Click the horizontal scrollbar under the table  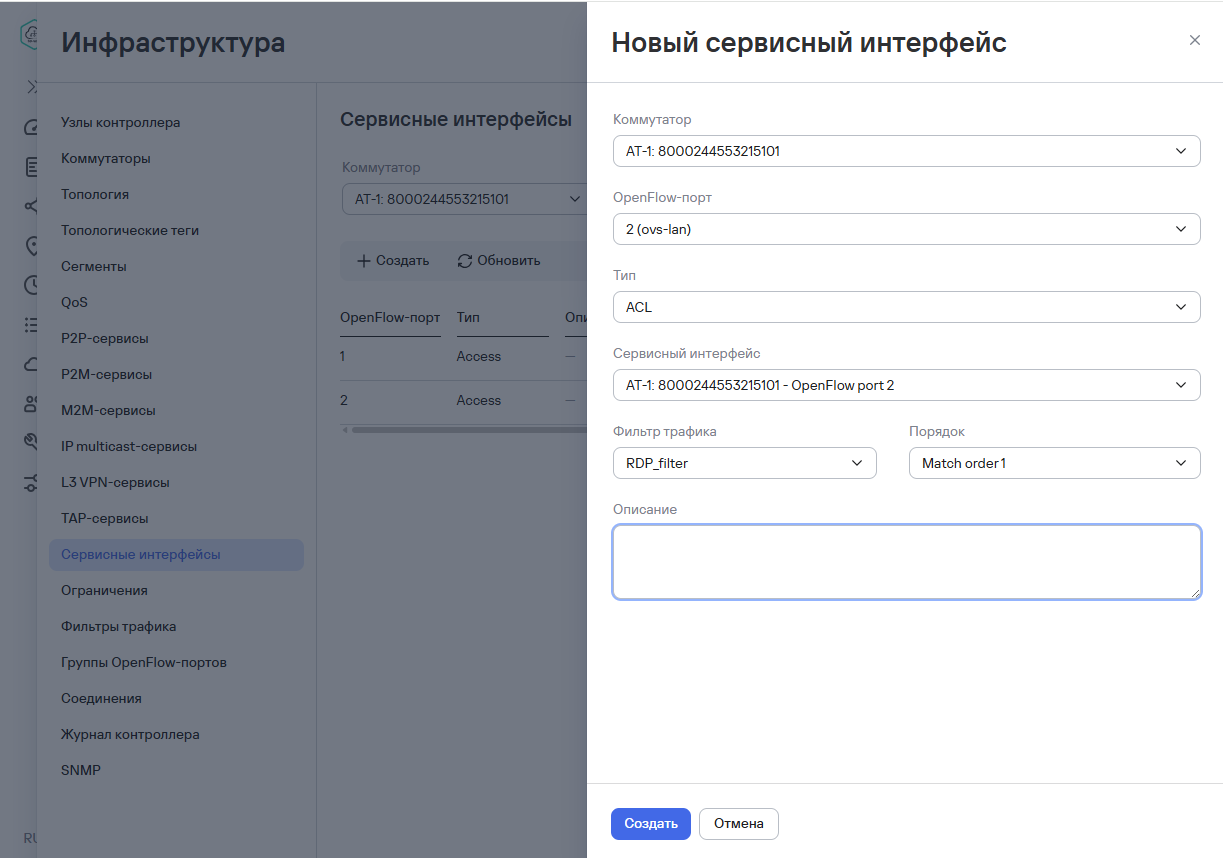468,430
